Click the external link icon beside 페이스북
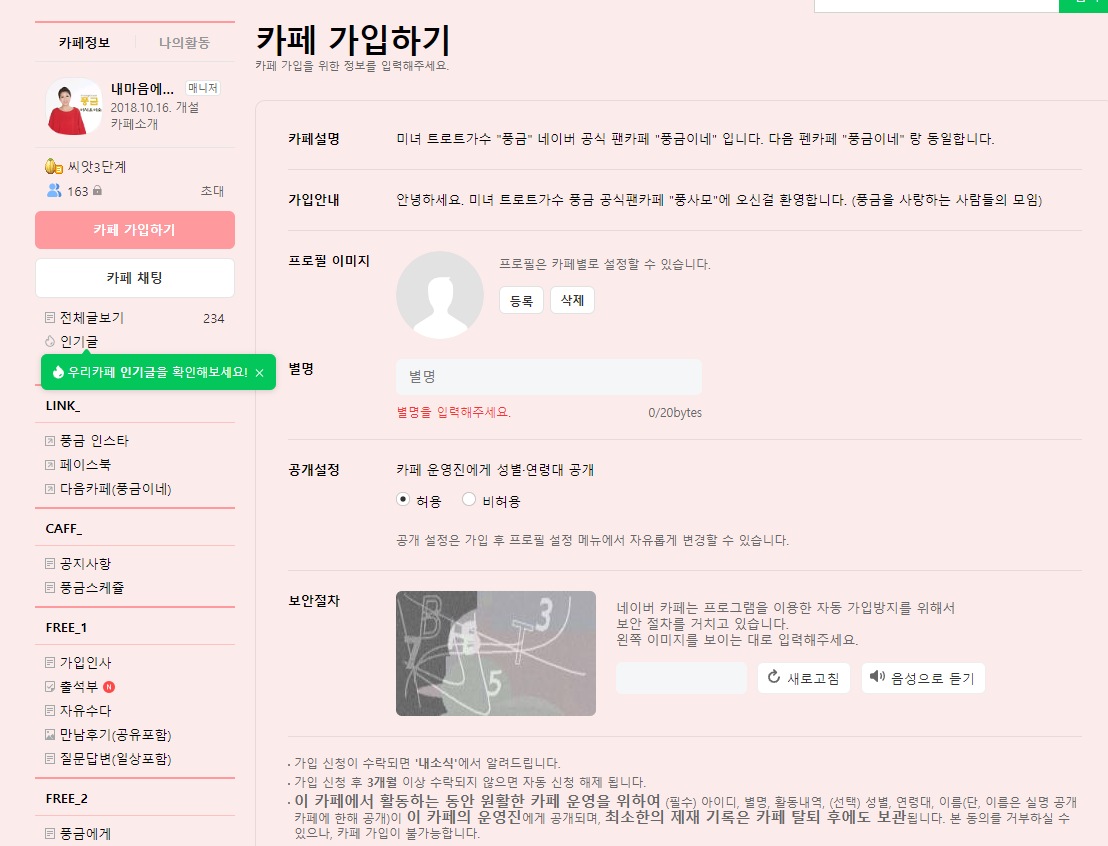This screenshot has width=1108, height=846. (x=49, y=465)
